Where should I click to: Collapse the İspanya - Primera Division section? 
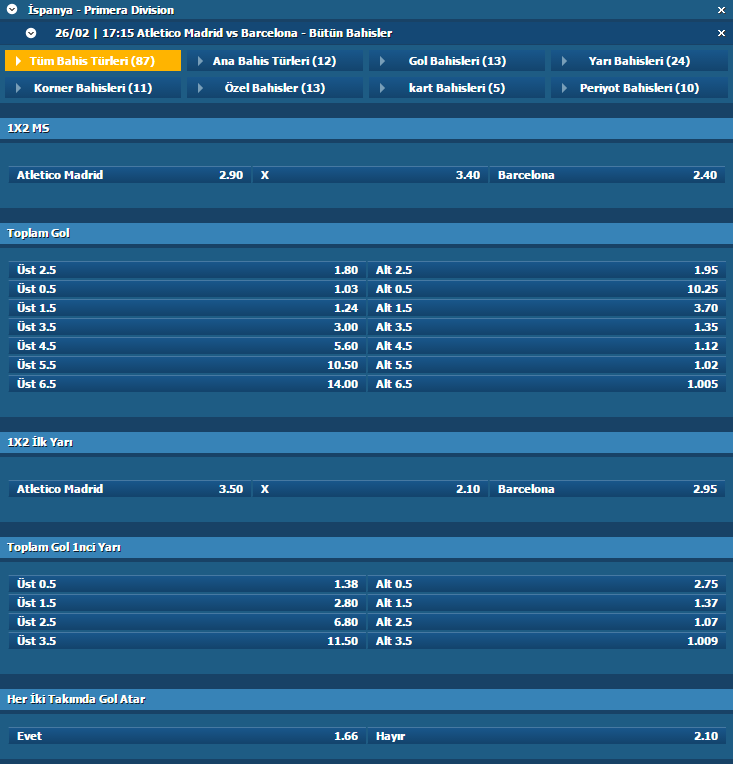tap(12, 9)
